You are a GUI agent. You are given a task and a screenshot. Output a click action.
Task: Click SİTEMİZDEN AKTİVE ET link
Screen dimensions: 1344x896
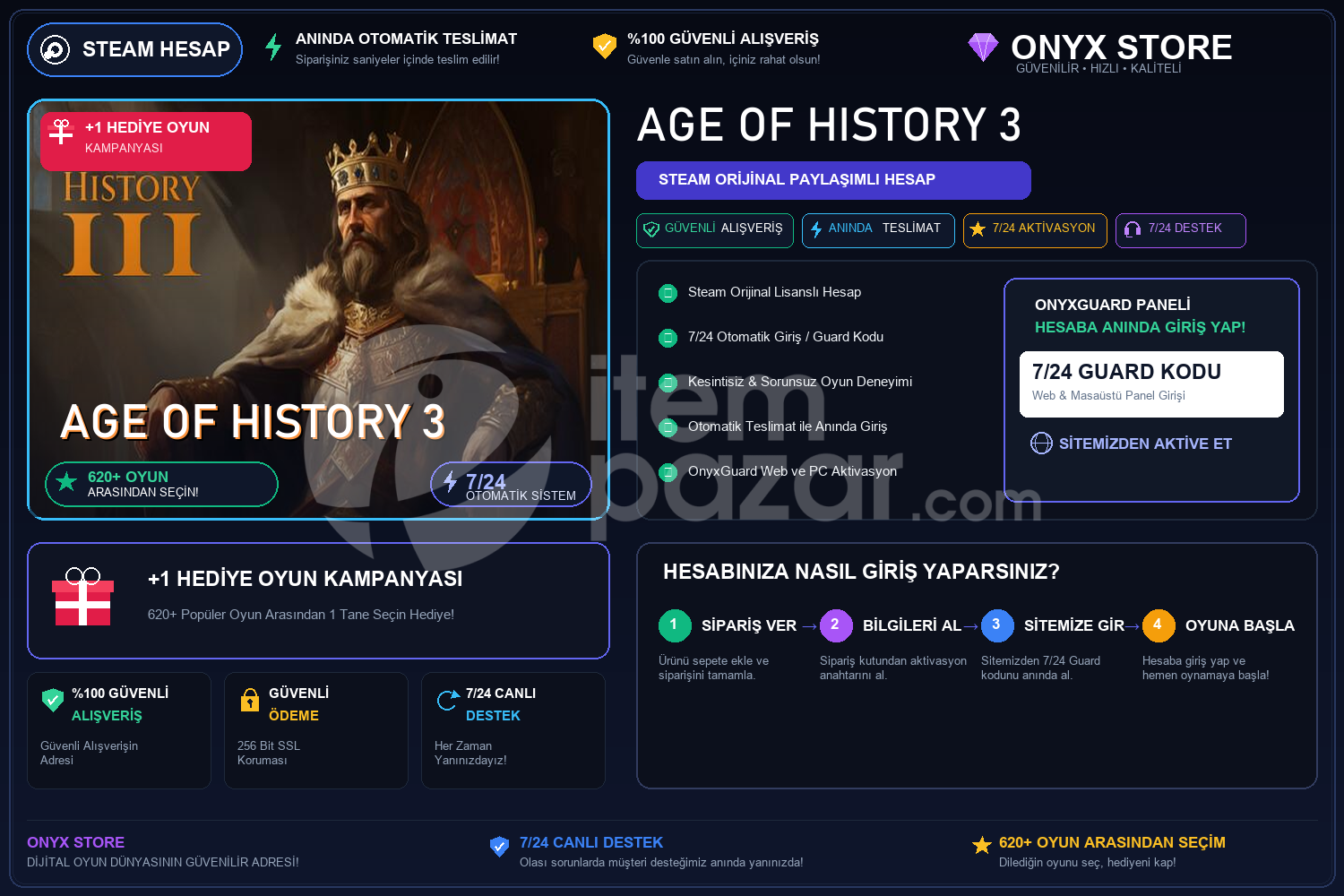pos(1145,444)
